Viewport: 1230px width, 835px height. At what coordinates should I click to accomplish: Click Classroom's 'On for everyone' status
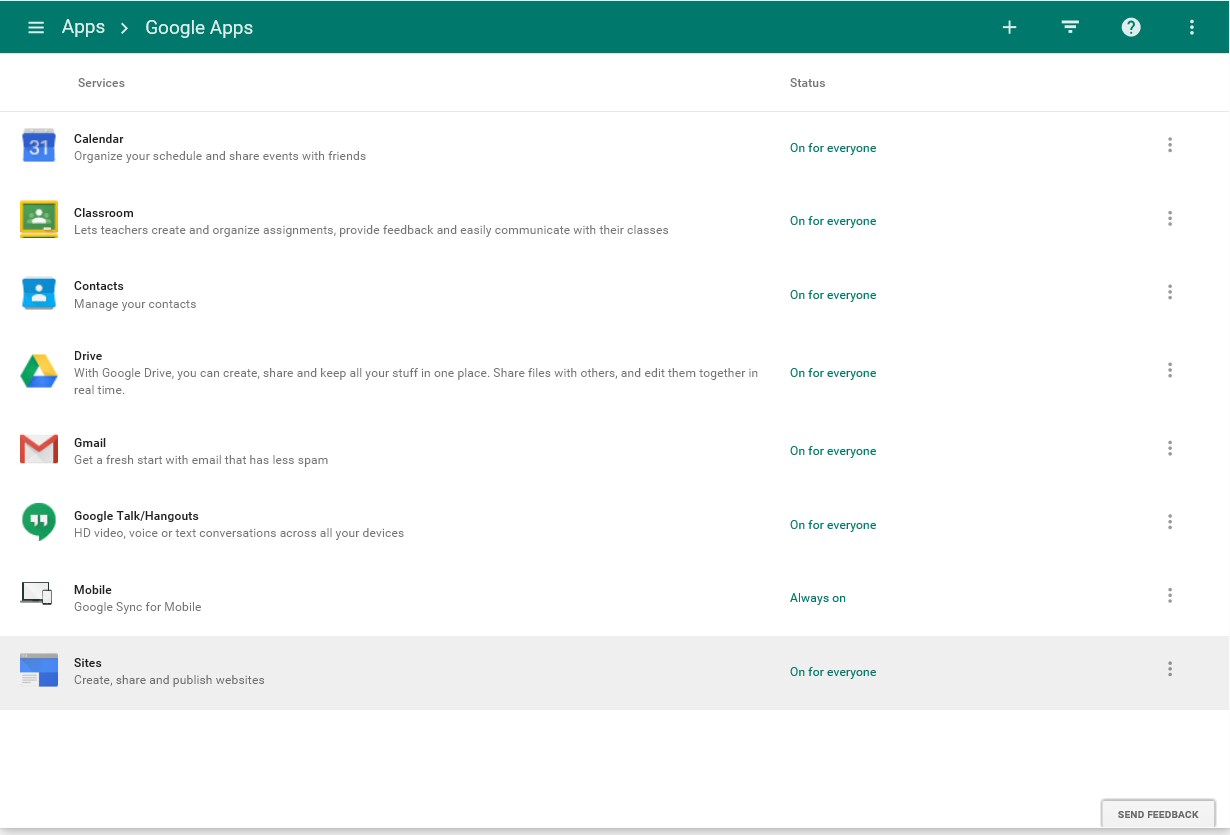833,221
